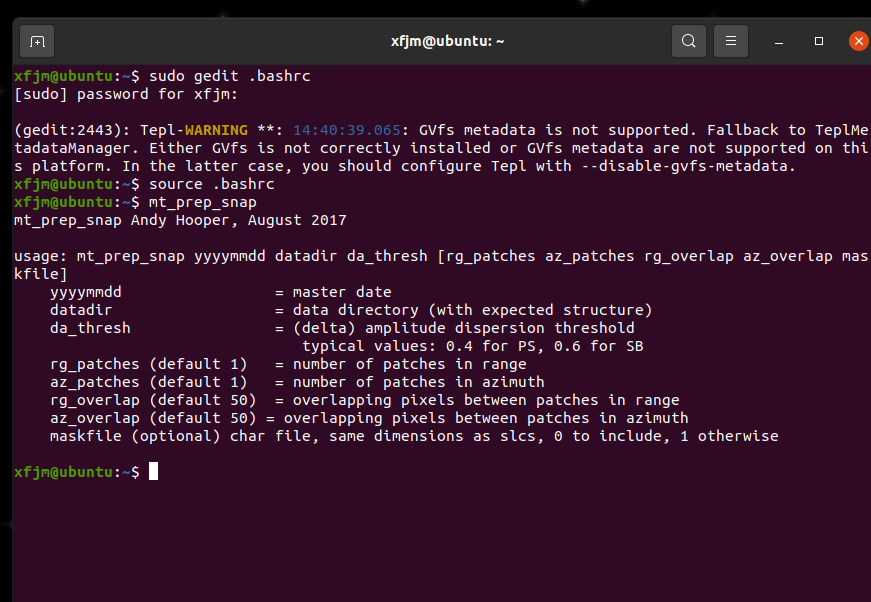
Task: Click the 'da_thresh' parameter in the list
Action: click(x=90, y=328)
